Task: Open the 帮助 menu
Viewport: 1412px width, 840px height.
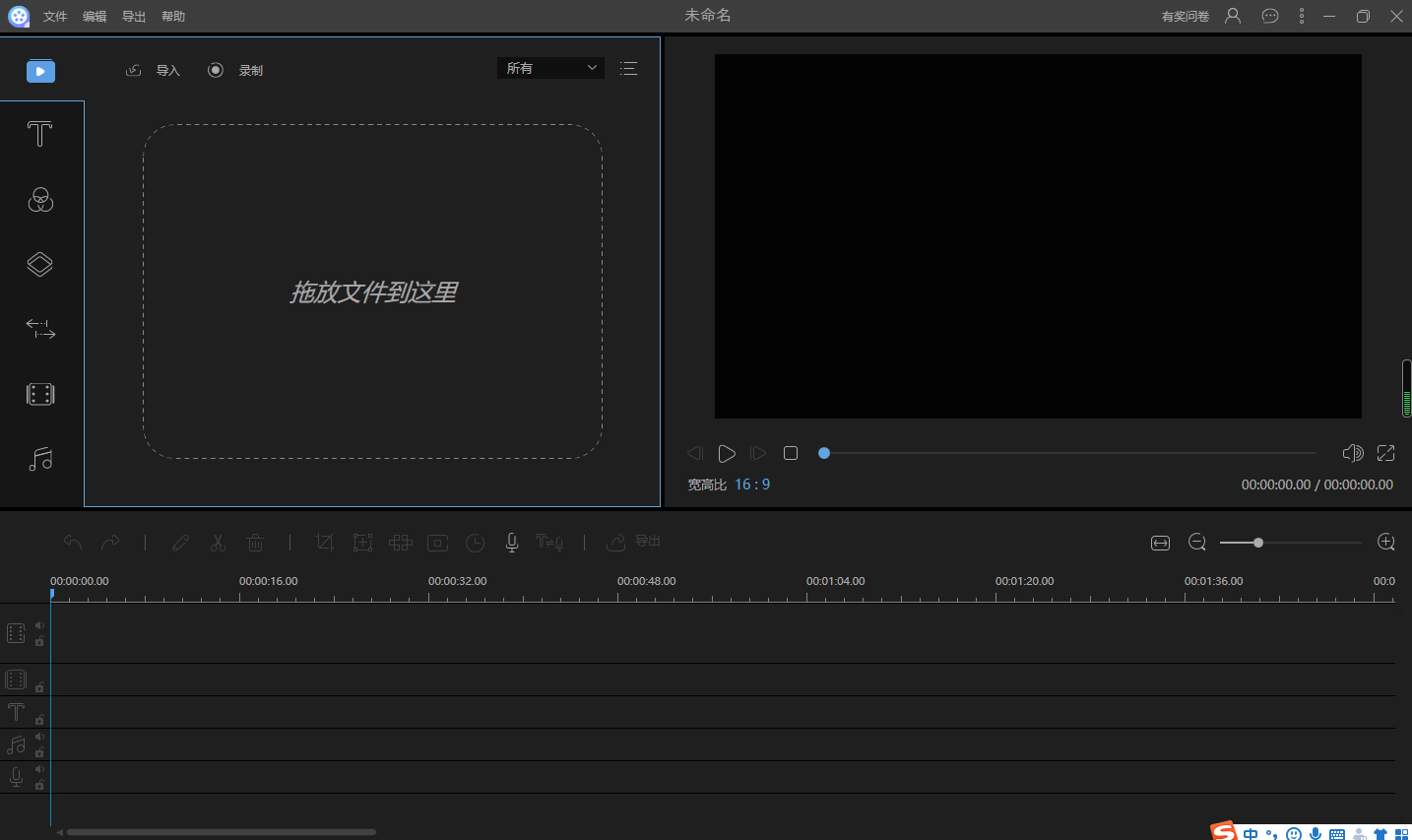Action: (173, 17)
